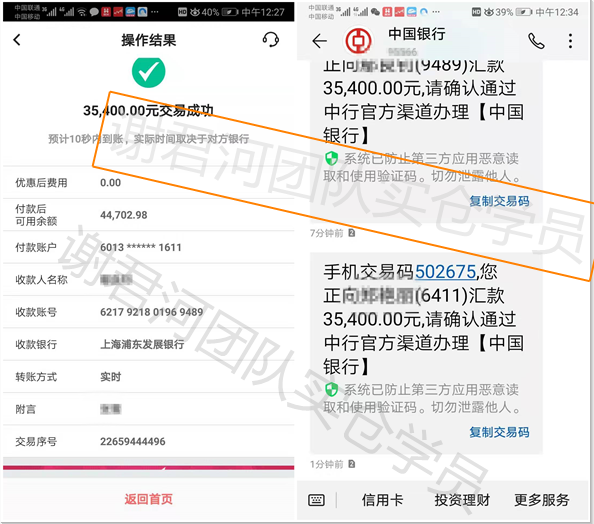Go back using the SMS back arrow
Screen dimensions: 594x524
(x=319, y=41)
